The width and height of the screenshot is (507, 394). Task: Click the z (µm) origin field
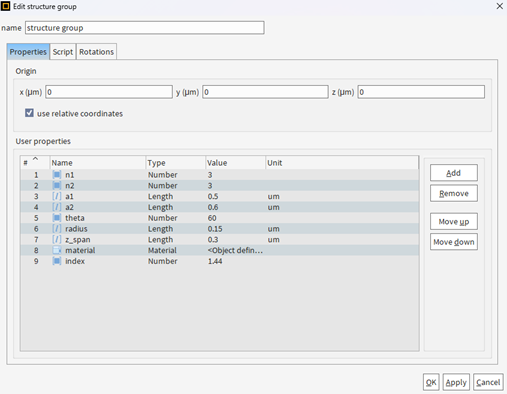click(421, 92)
